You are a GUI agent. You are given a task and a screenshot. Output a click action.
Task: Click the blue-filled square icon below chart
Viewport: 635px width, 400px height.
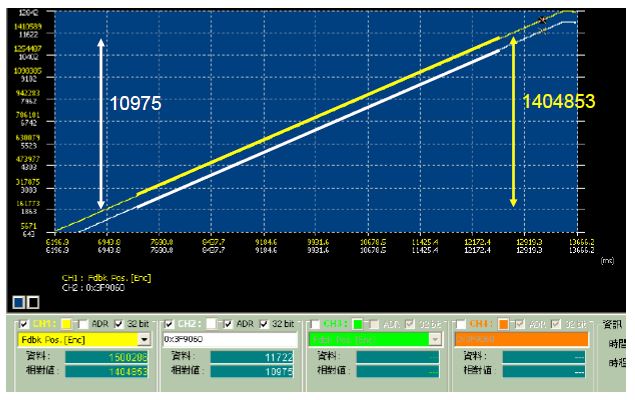coord(17,300)
